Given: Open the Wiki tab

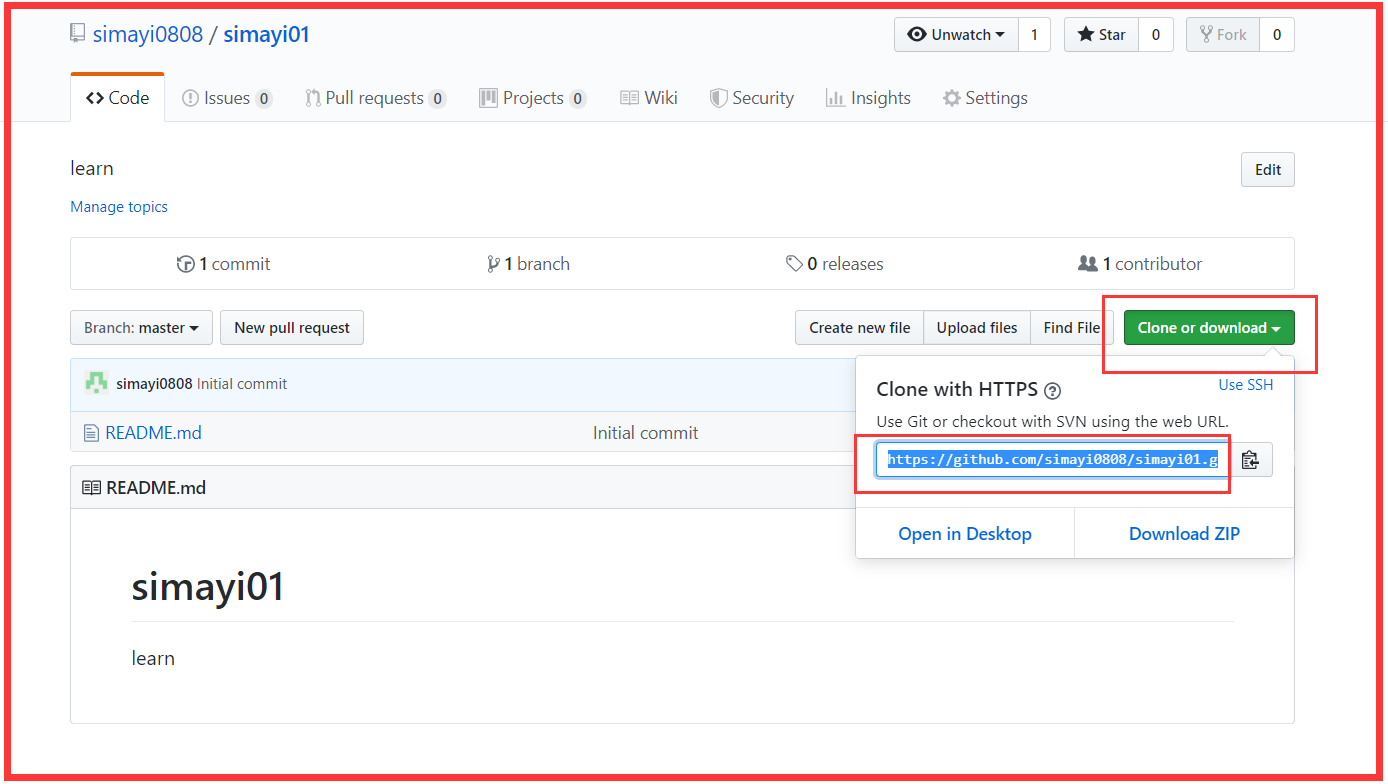Looking at the screenshot, I should pos(649,98).
